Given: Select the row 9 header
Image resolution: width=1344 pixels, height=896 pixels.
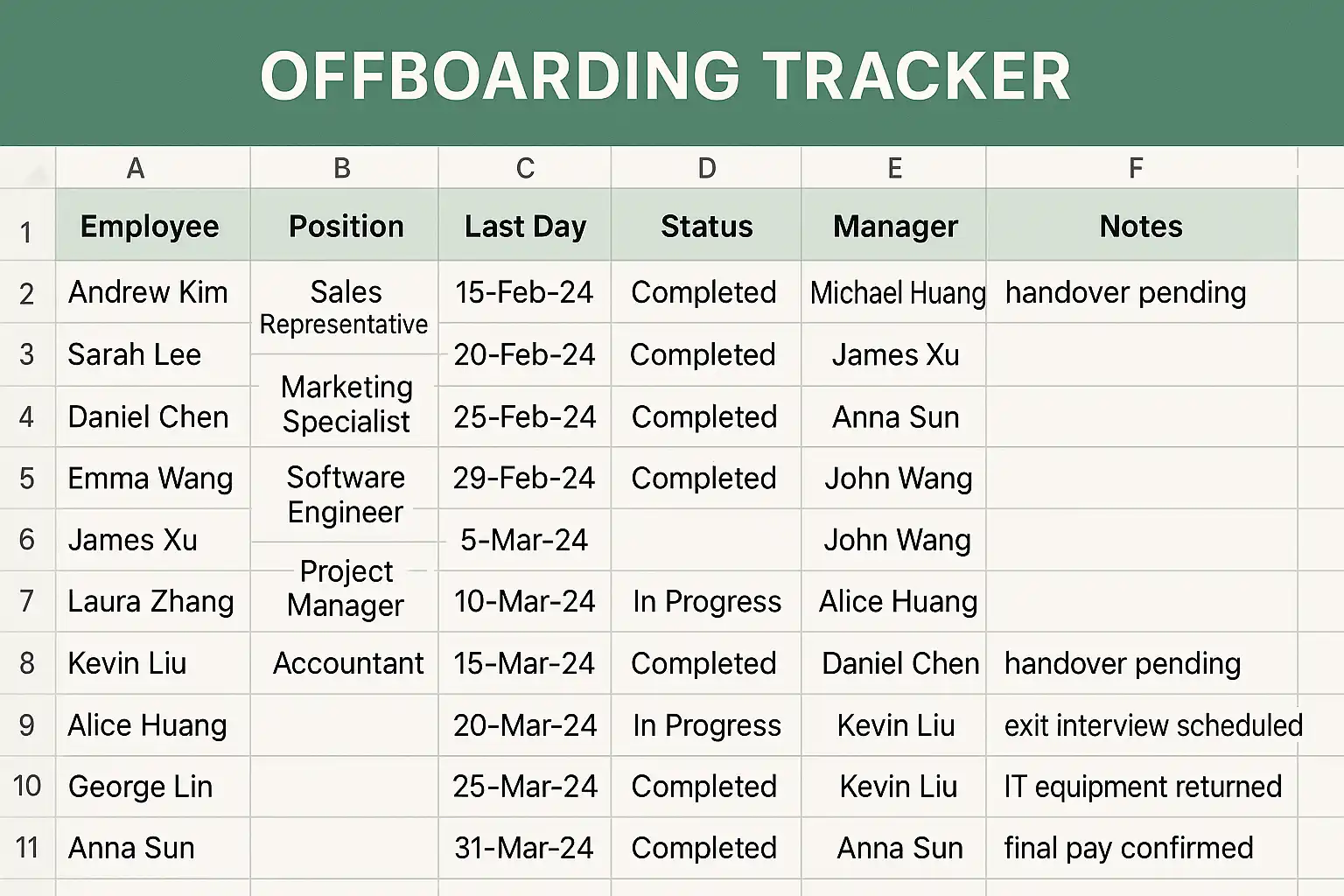Looking at the screenshot, I should click(27, 725).
